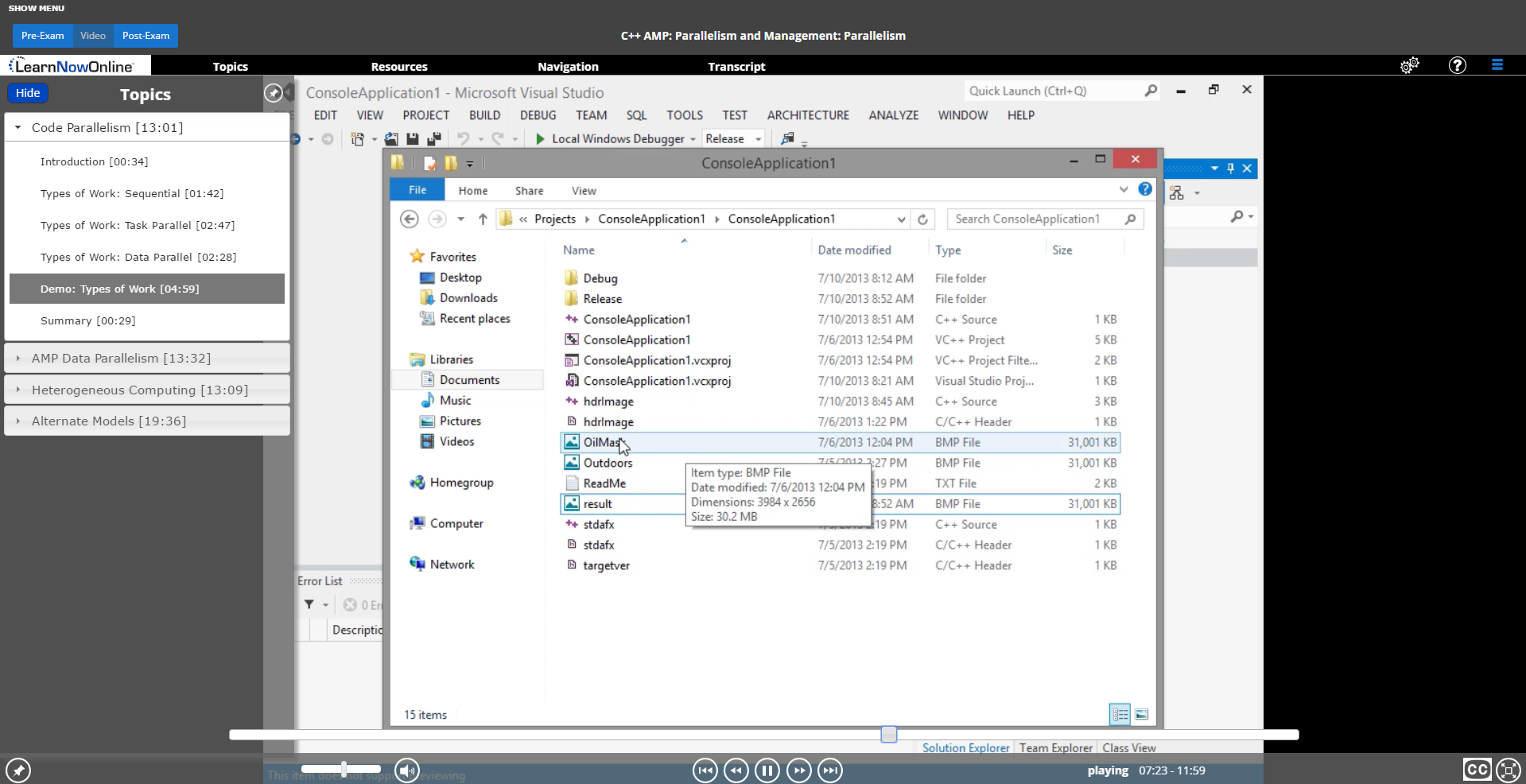This screenshot has width=1526, height=784.
Task: Expand the AMP Data Parallelism section
Action: 121,359
